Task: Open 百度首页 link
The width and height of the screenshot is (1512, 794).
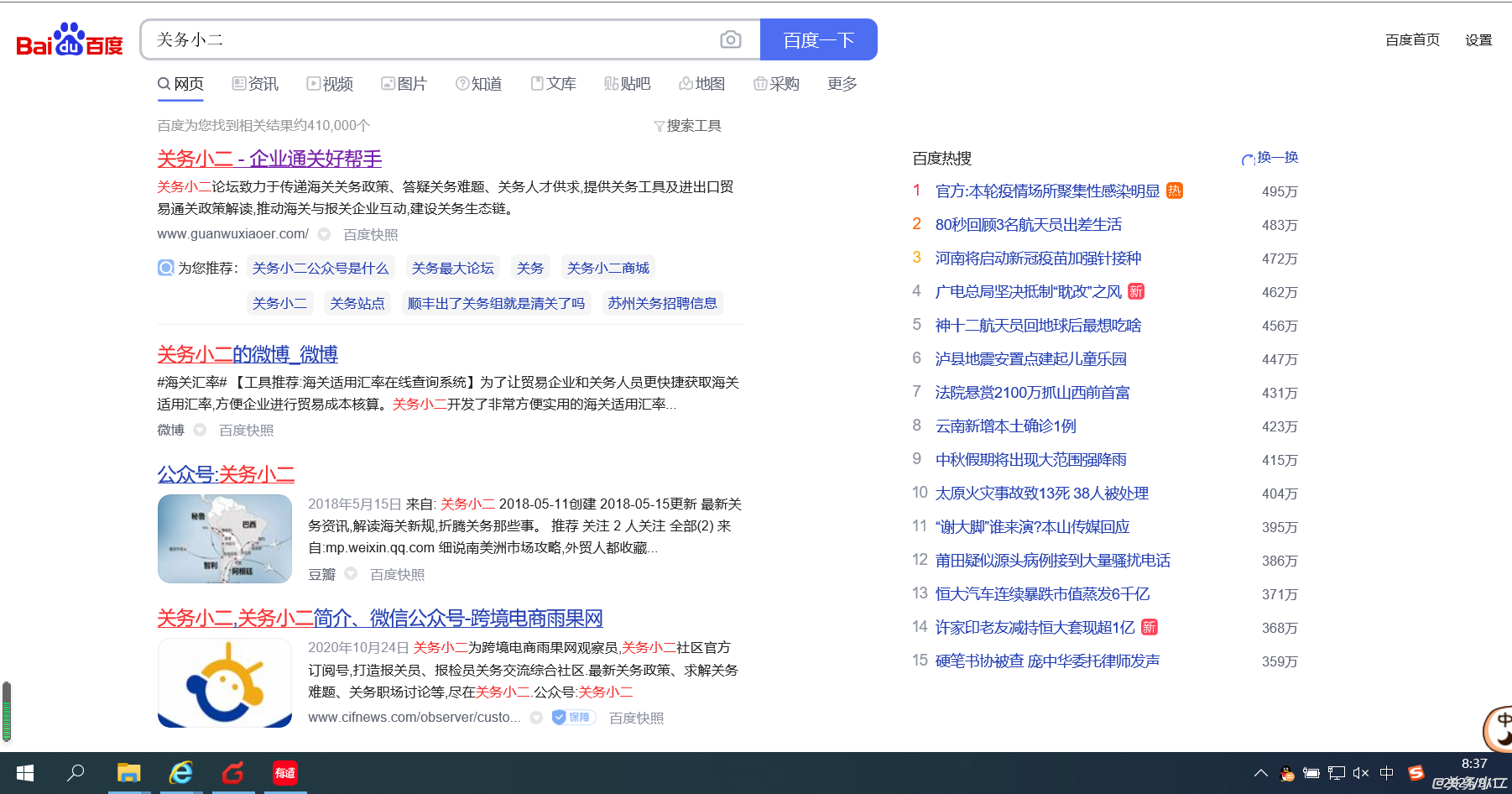Action: pyautogui.click(x=1412, y=39)
